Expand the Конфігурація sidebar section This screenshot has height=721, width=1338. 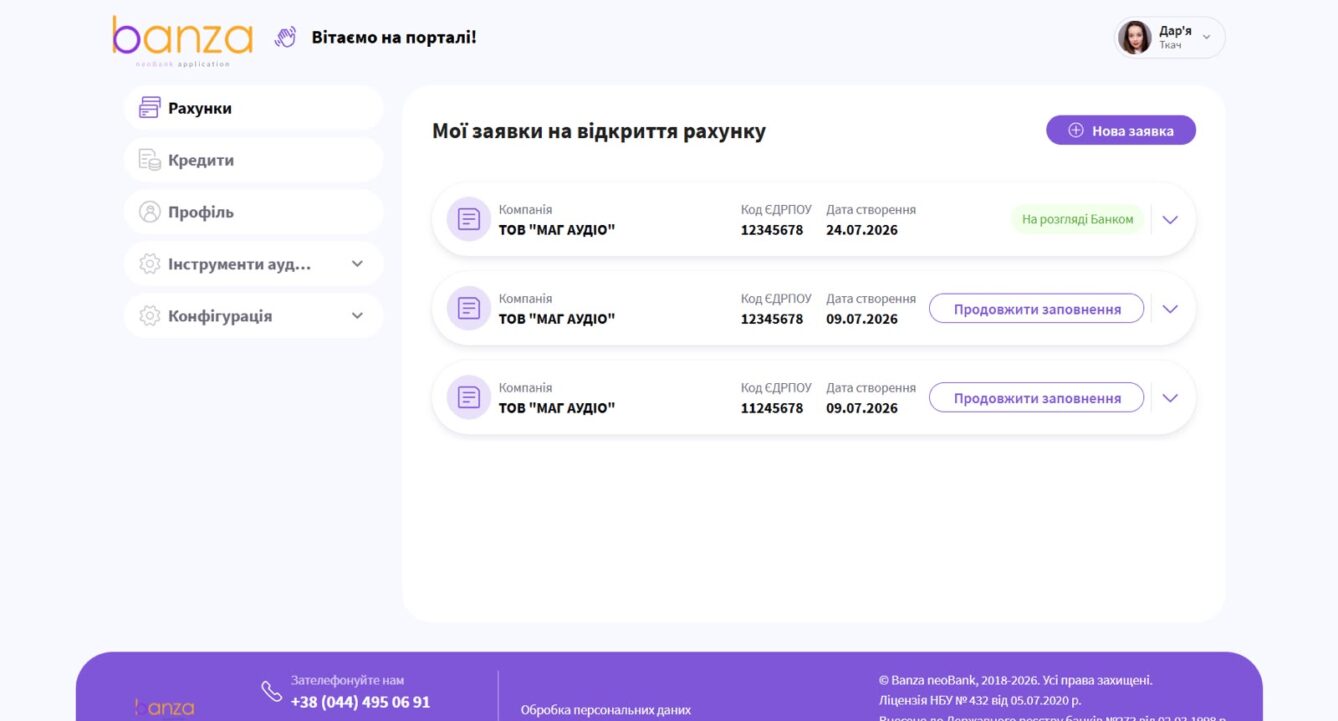(x=357, y=316)
